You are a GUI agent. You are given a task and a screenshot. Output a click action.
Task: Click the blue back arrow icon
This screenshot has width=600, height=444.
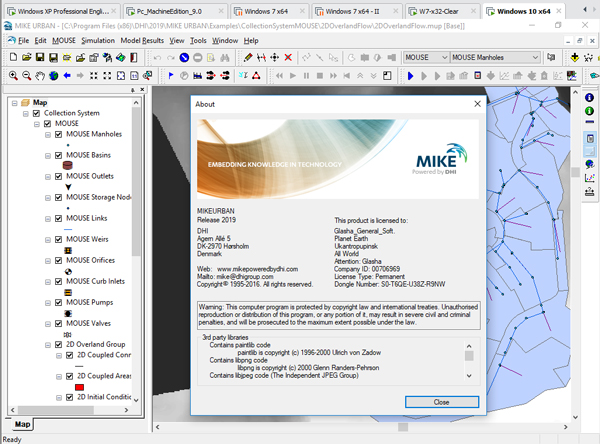point(67,75)
